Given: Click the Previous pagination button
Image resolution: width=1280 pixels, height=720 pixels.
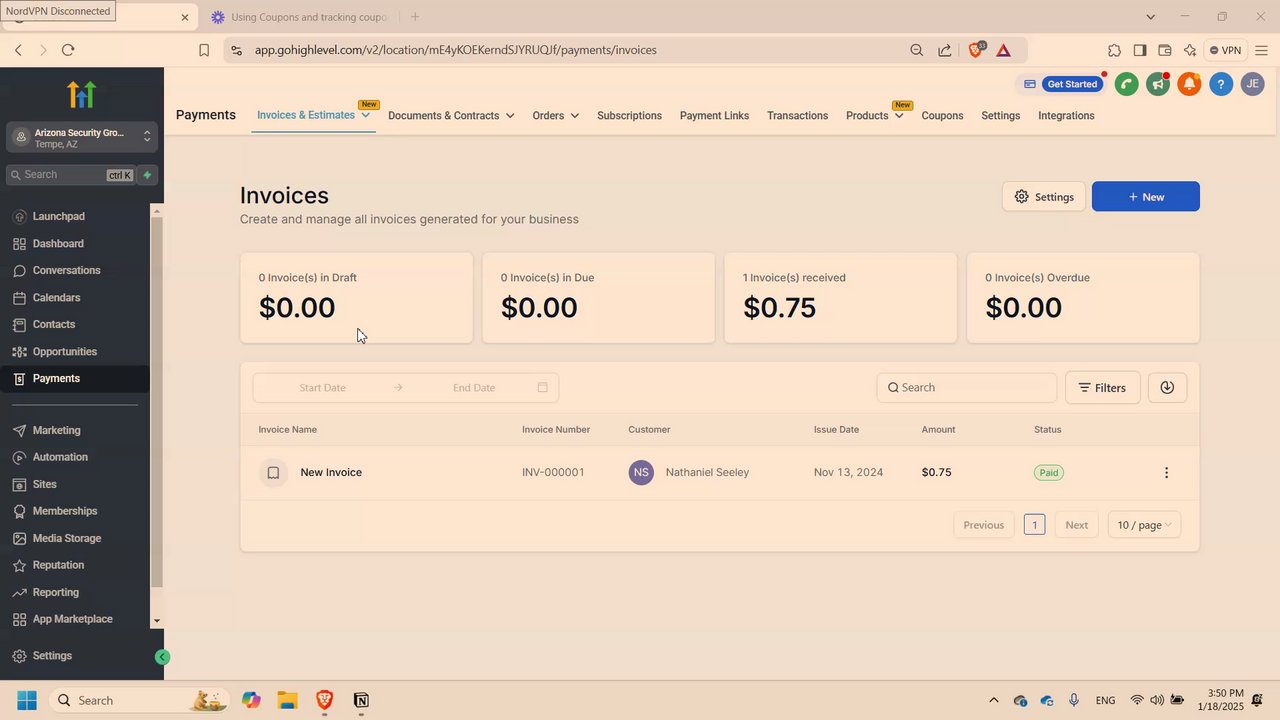Looking at the screenshot, I should click(x=983, y=525).
